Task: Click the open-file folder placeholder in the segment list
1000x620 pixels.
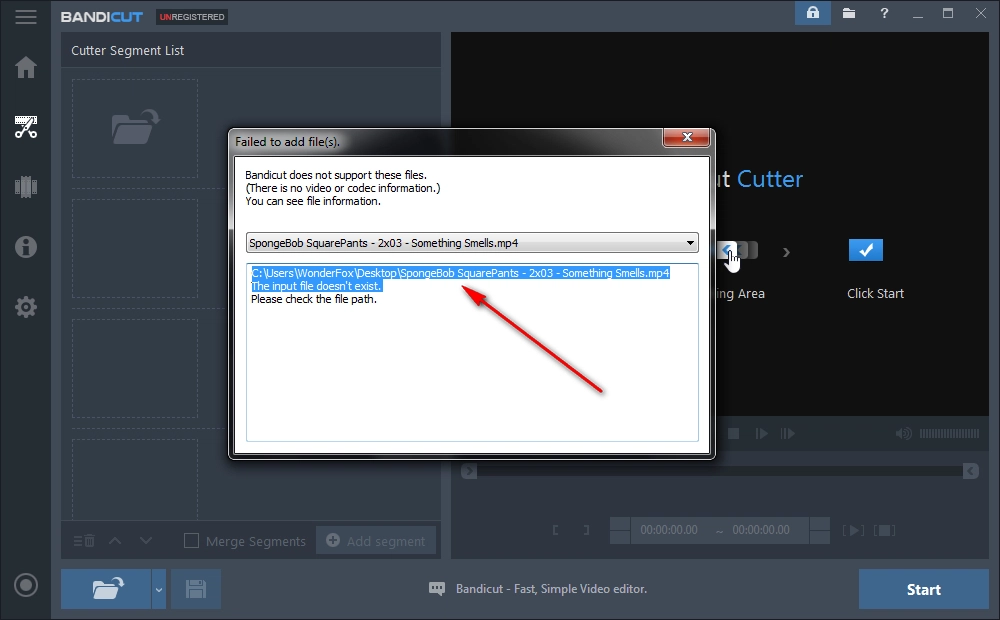Action: point(135,128)
